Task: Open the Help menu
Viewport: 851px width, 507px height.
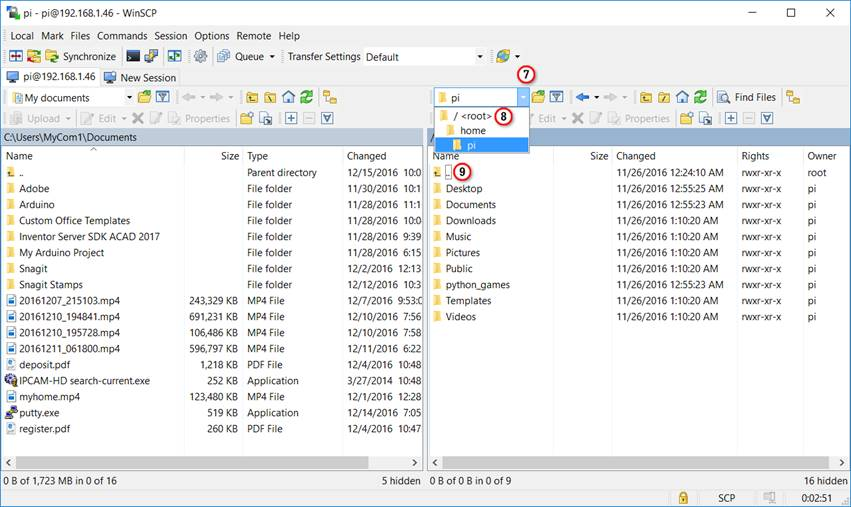Action: click(289, 36)
